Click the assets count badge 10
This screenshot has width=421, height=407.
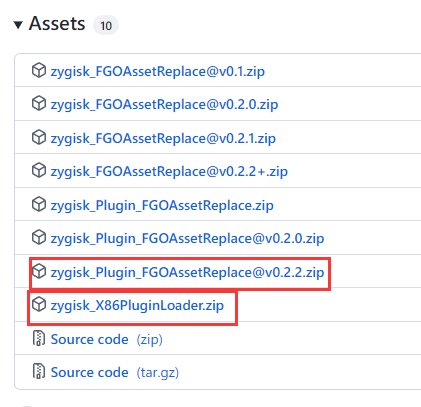[x=106, y=25]
